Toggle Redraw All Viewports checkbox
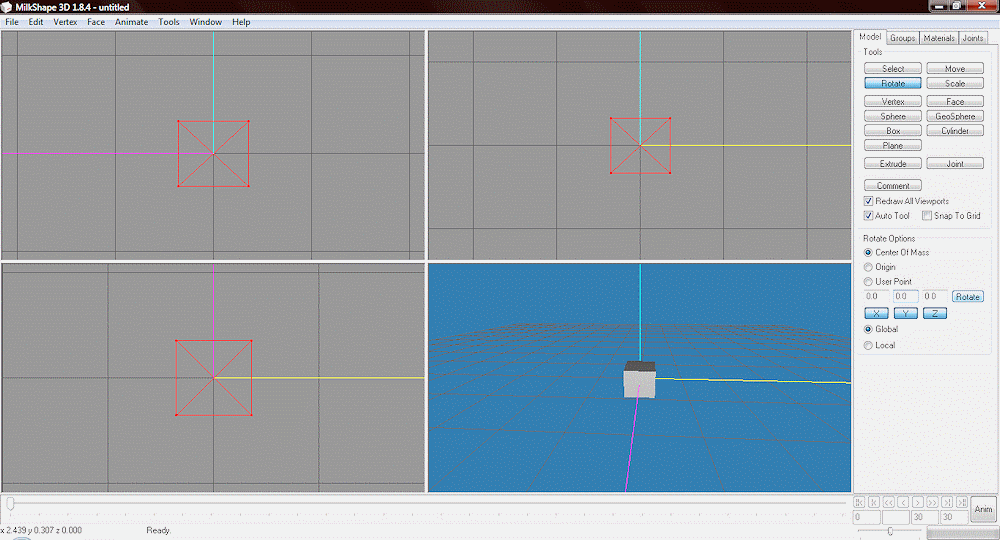Image resolution: width=1000 pixels, height=540 pixels. (x=868, y=201)
